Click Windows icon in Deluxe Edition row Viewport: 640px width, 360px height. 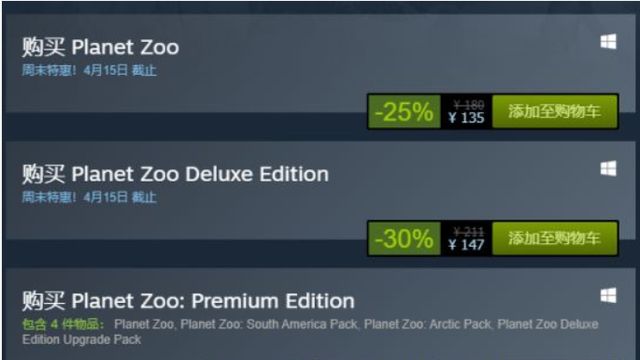click(608, 169)
